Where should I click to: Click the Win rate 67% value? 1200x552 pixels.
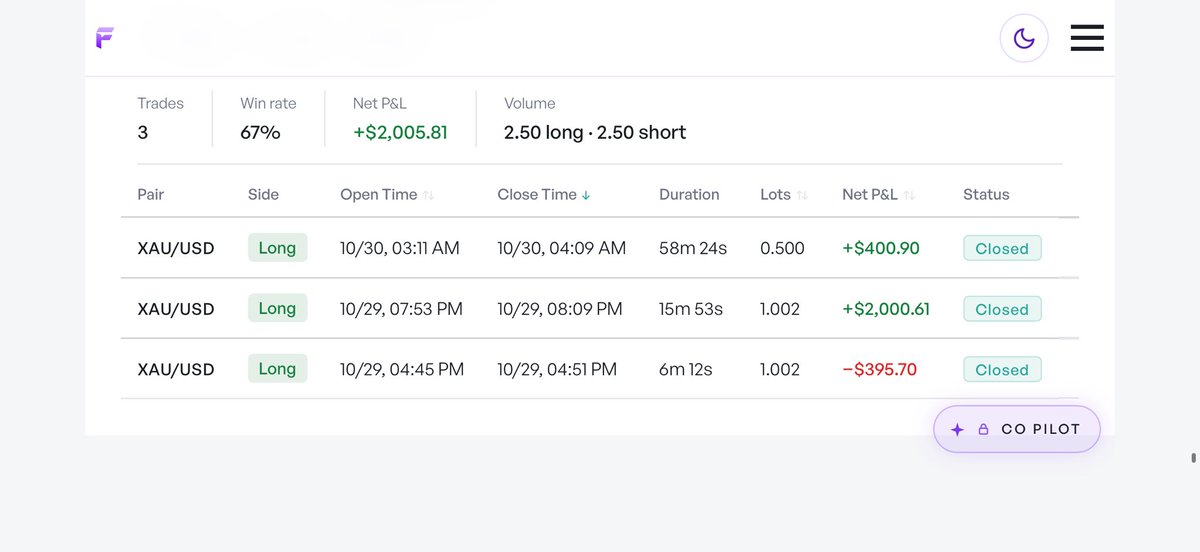(260, 132)
